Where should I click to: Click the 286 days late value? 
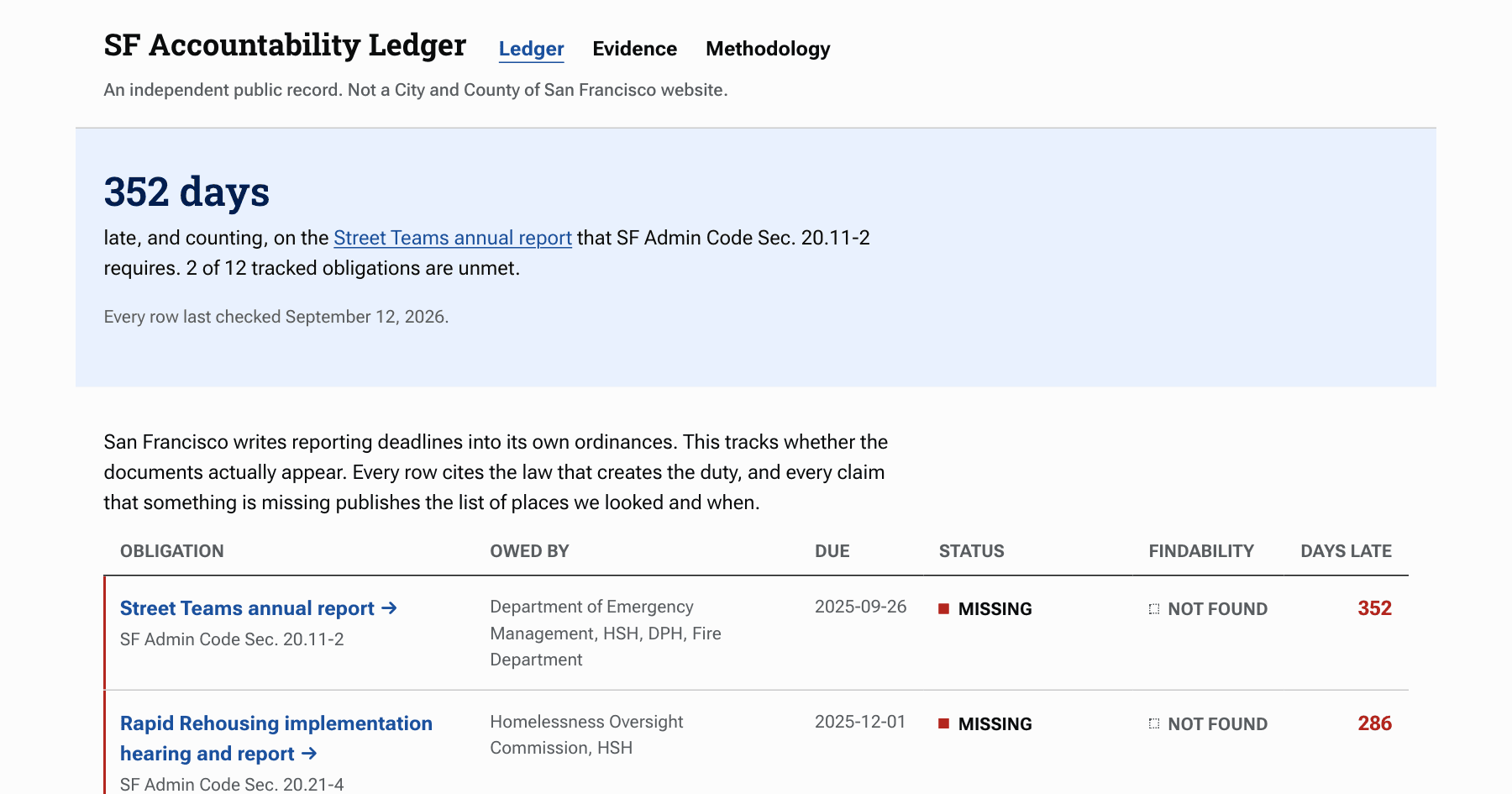click(1374, 723)
